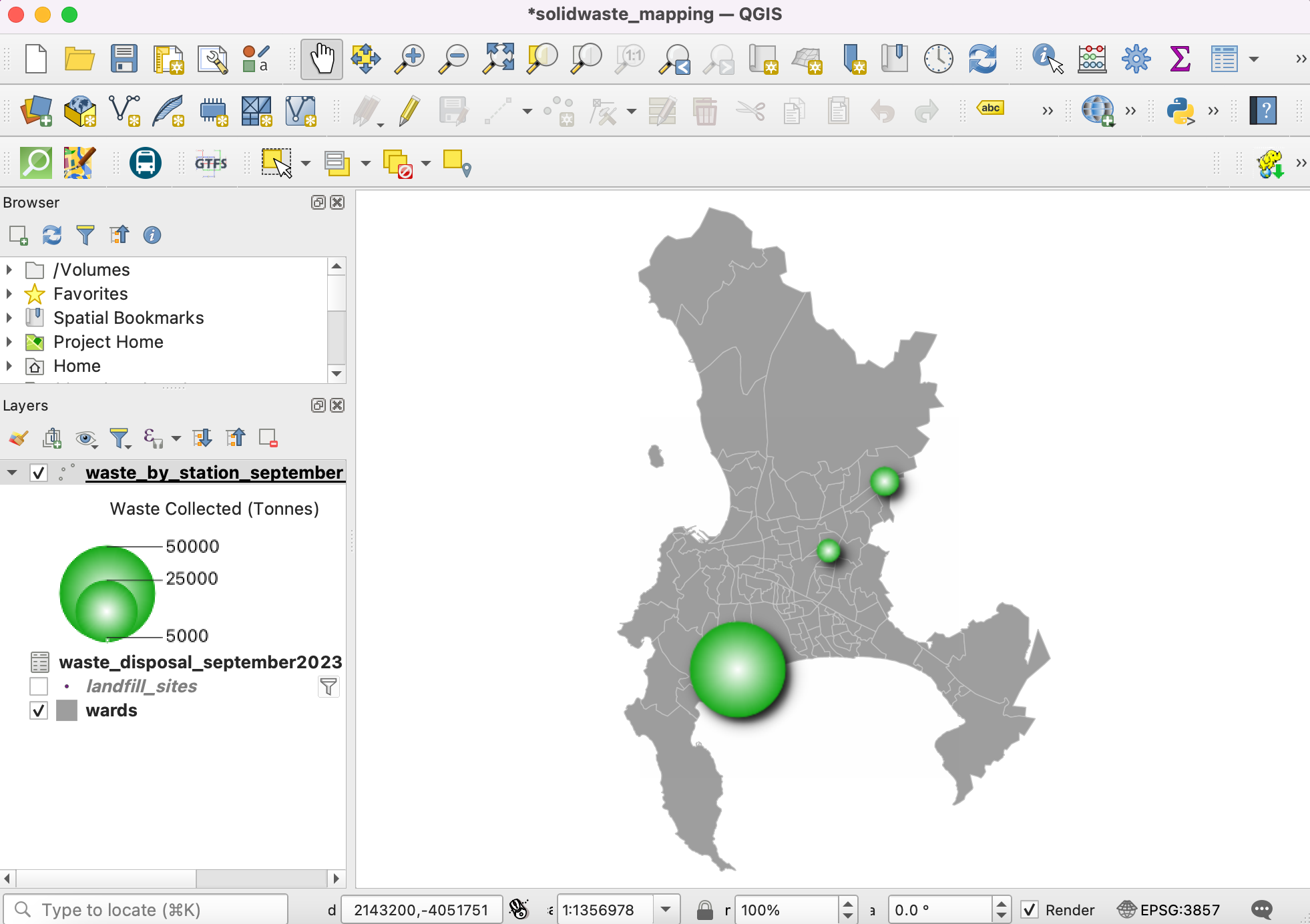Select Project Home in Browser tree
1310x924 pixels.
(x=108, y=342)
